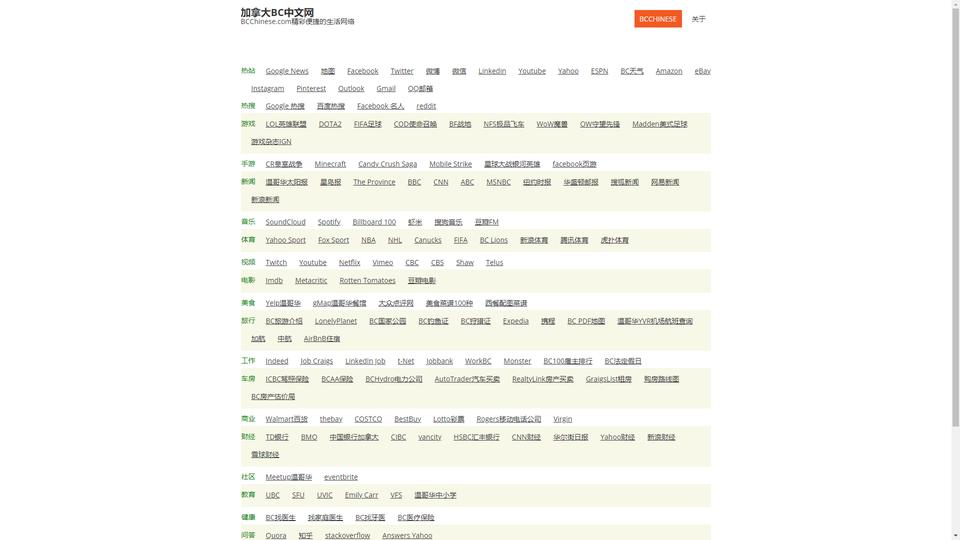Open the Google News link

pos(287,71)
